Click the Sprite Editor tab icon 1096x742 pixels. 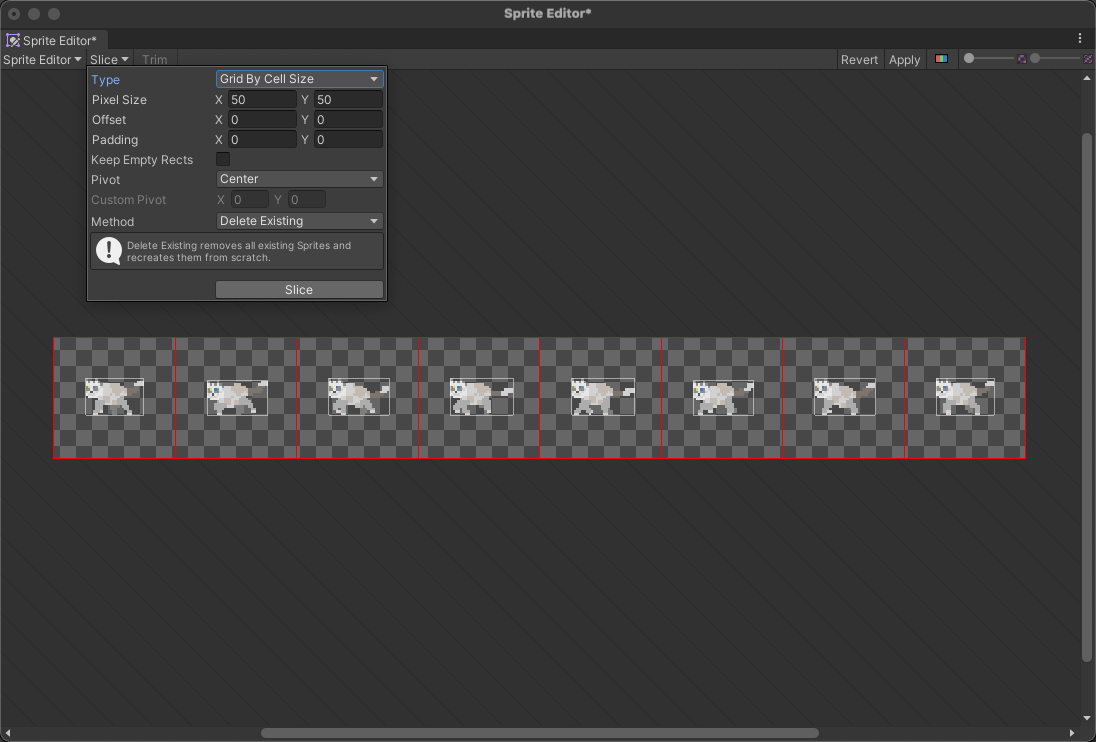coord(13,41)
